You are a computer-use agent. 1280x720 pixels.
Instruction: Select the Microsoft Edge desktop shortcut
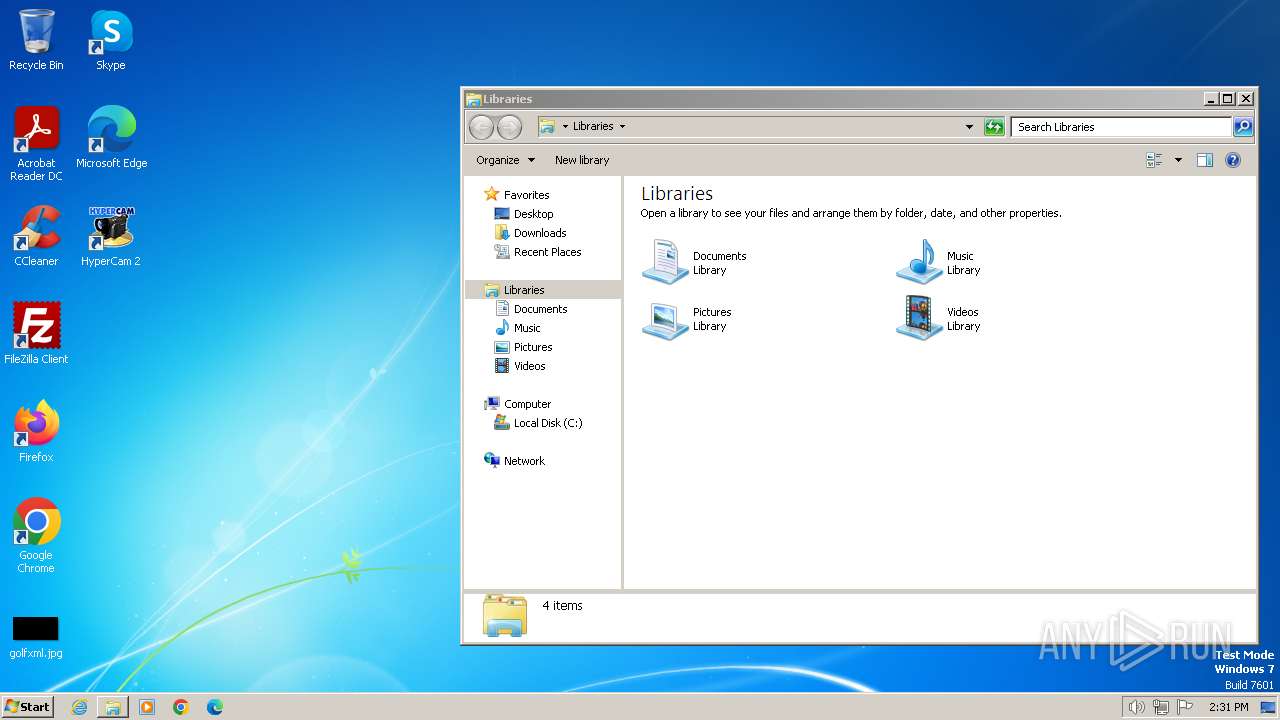point(111,138)
